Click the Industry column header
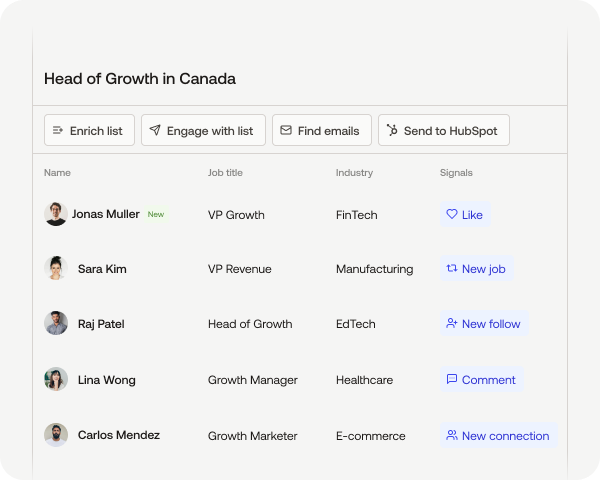 [x=354, y=173]
